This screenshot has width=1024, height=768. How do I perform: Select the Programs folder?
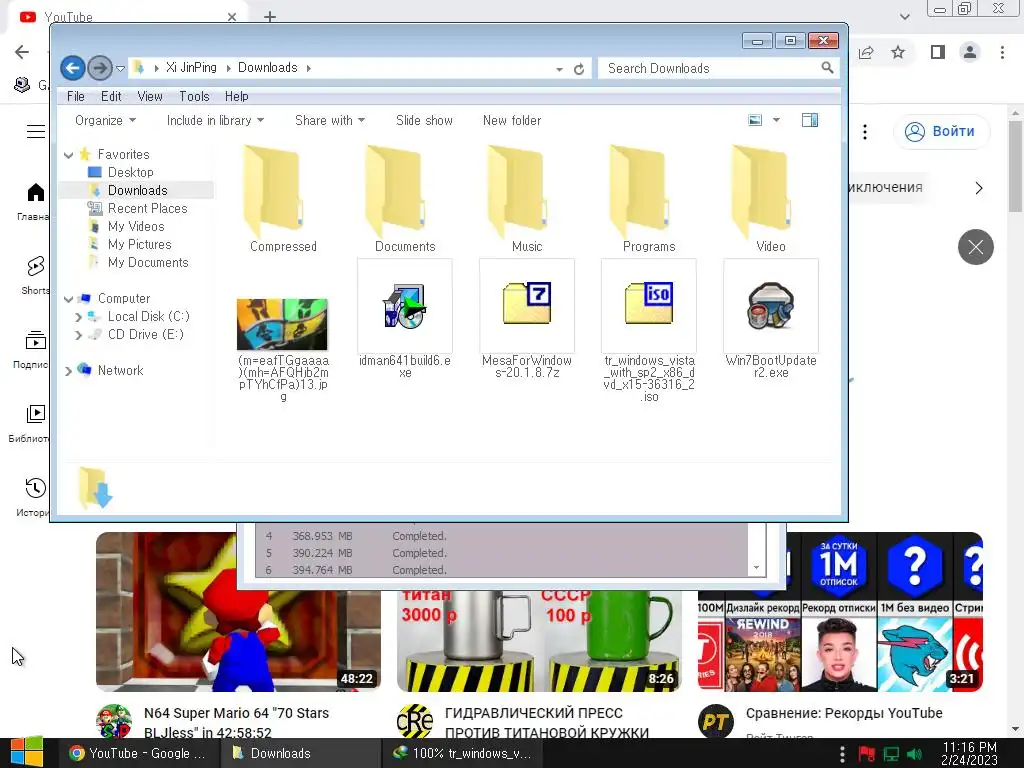tap(648, 198)
